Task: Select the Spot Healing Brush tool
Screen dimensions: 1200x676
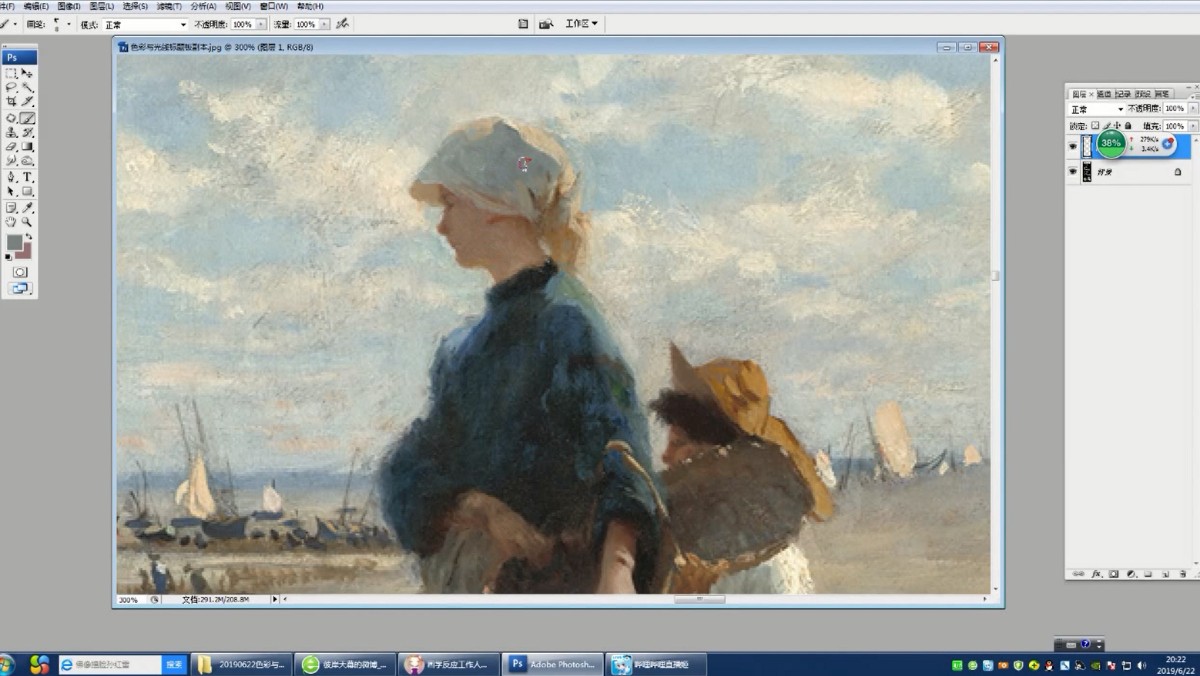Action: coord(11,118)
